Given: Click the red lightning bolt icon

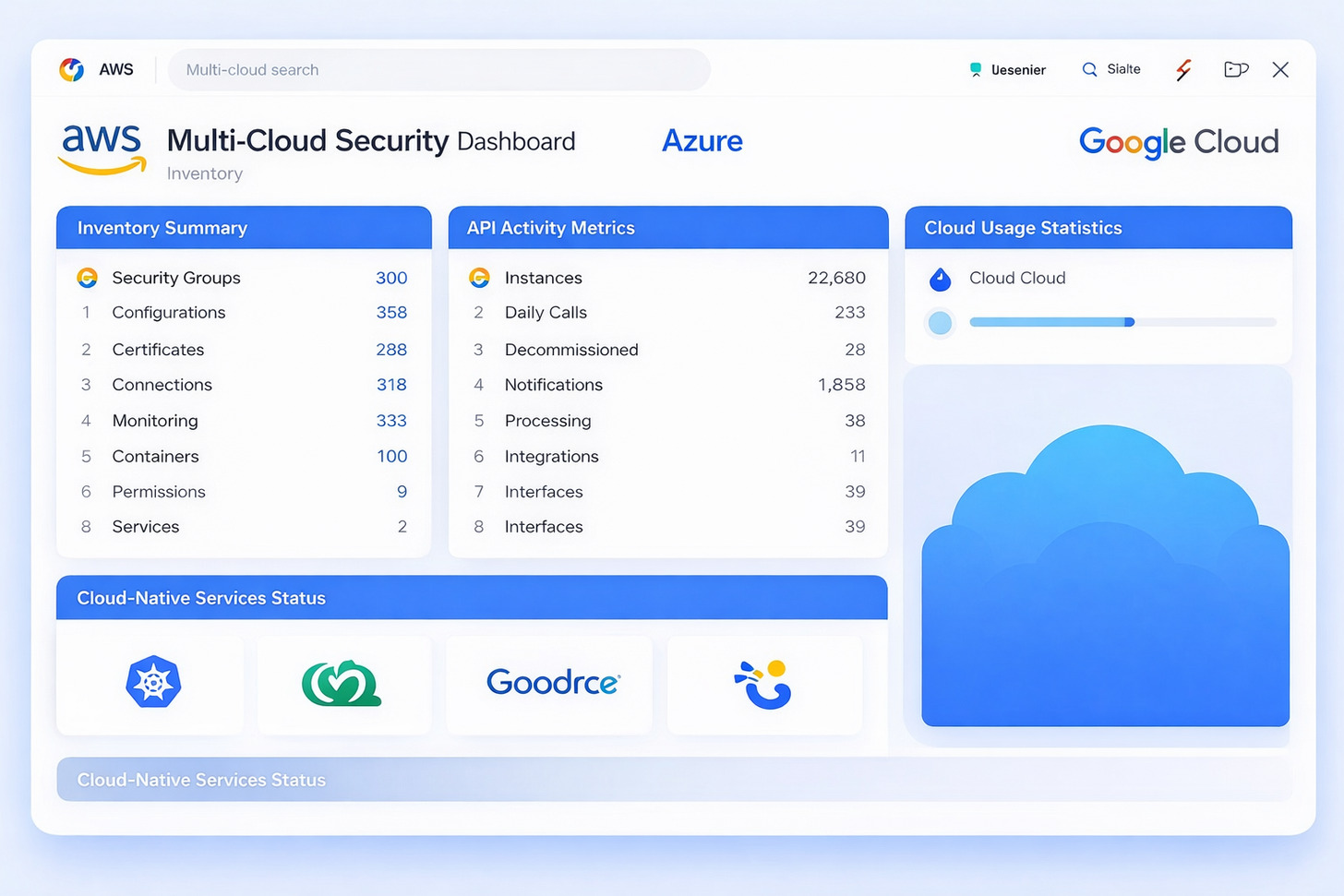Looking at the screenshot, I should coord(1183,70).
